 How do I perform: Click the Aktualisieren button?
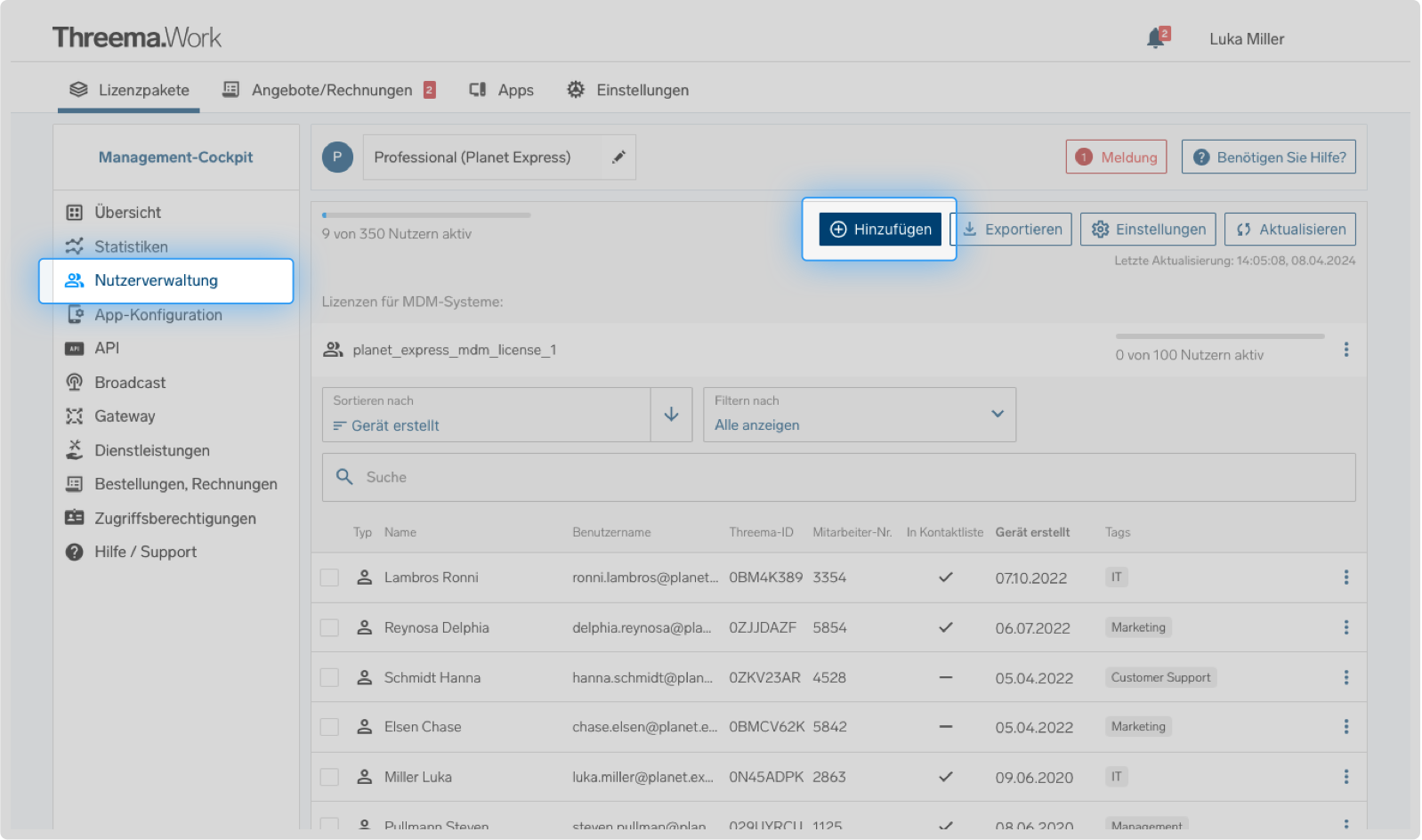point(1290,230)
